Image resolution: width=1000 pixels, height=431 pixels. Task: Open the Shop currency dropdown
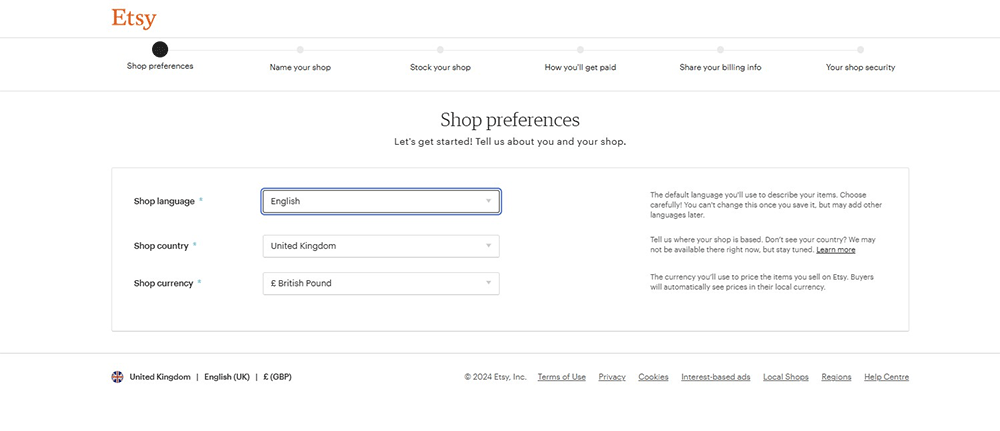(381, 283)
